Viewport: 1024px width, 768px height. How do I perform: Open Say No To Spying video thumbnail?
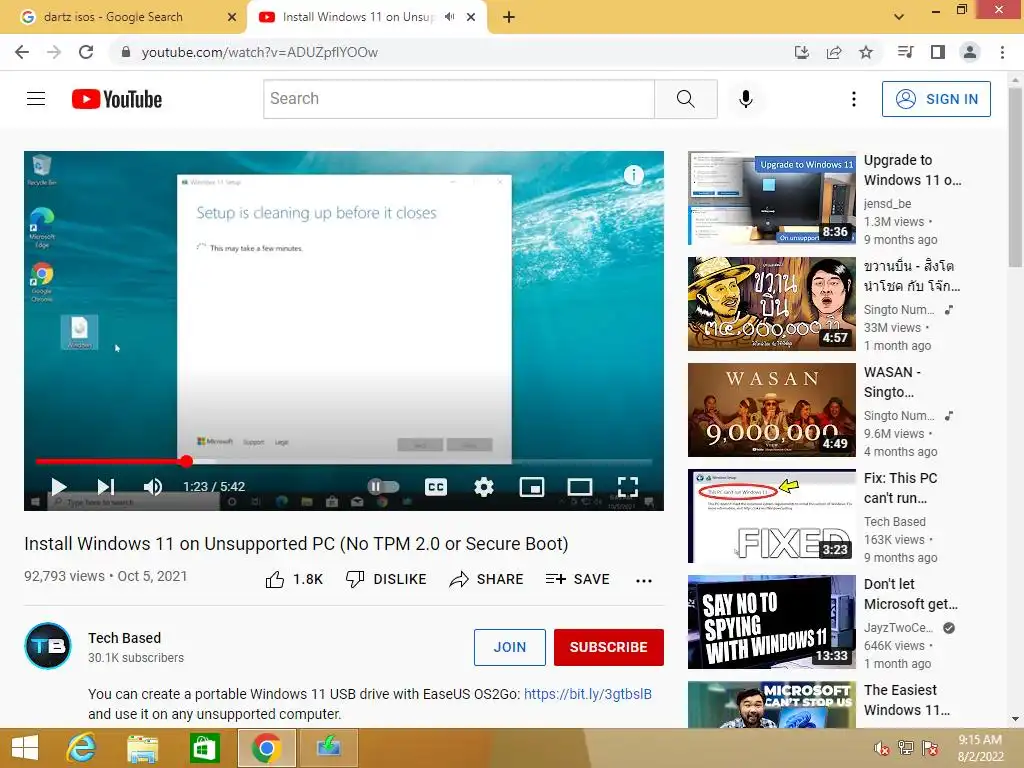[771, 622]
